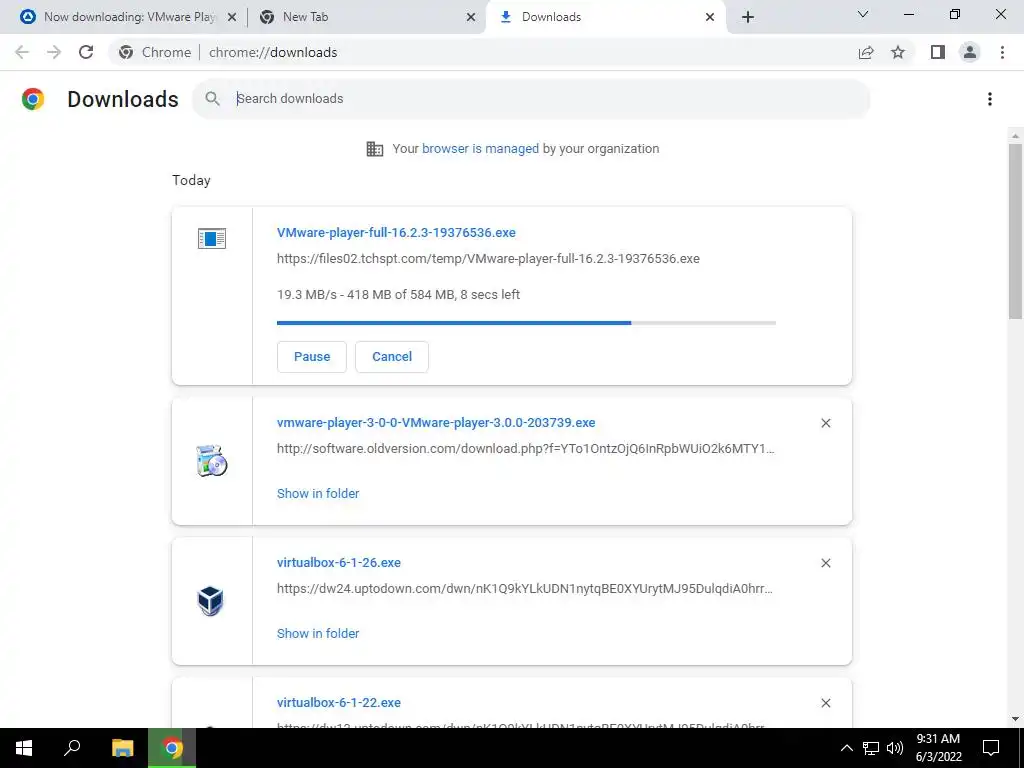
Task: Cancel the VMware-player-full download
Action: tap(392, 357)
